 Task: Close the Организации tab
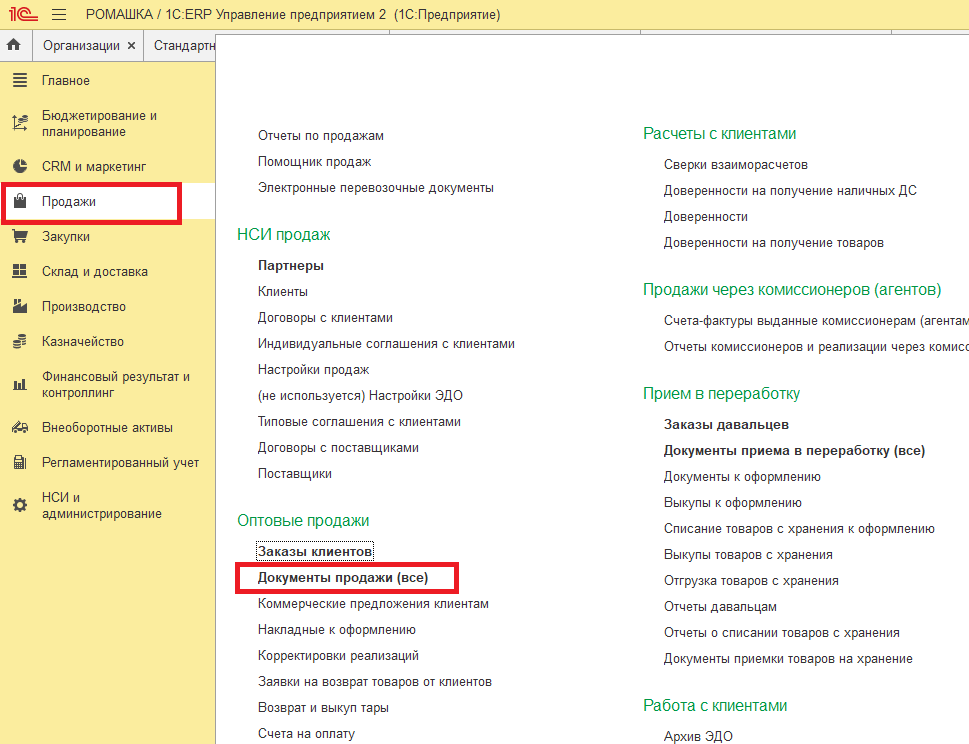[x=131, y=46]
